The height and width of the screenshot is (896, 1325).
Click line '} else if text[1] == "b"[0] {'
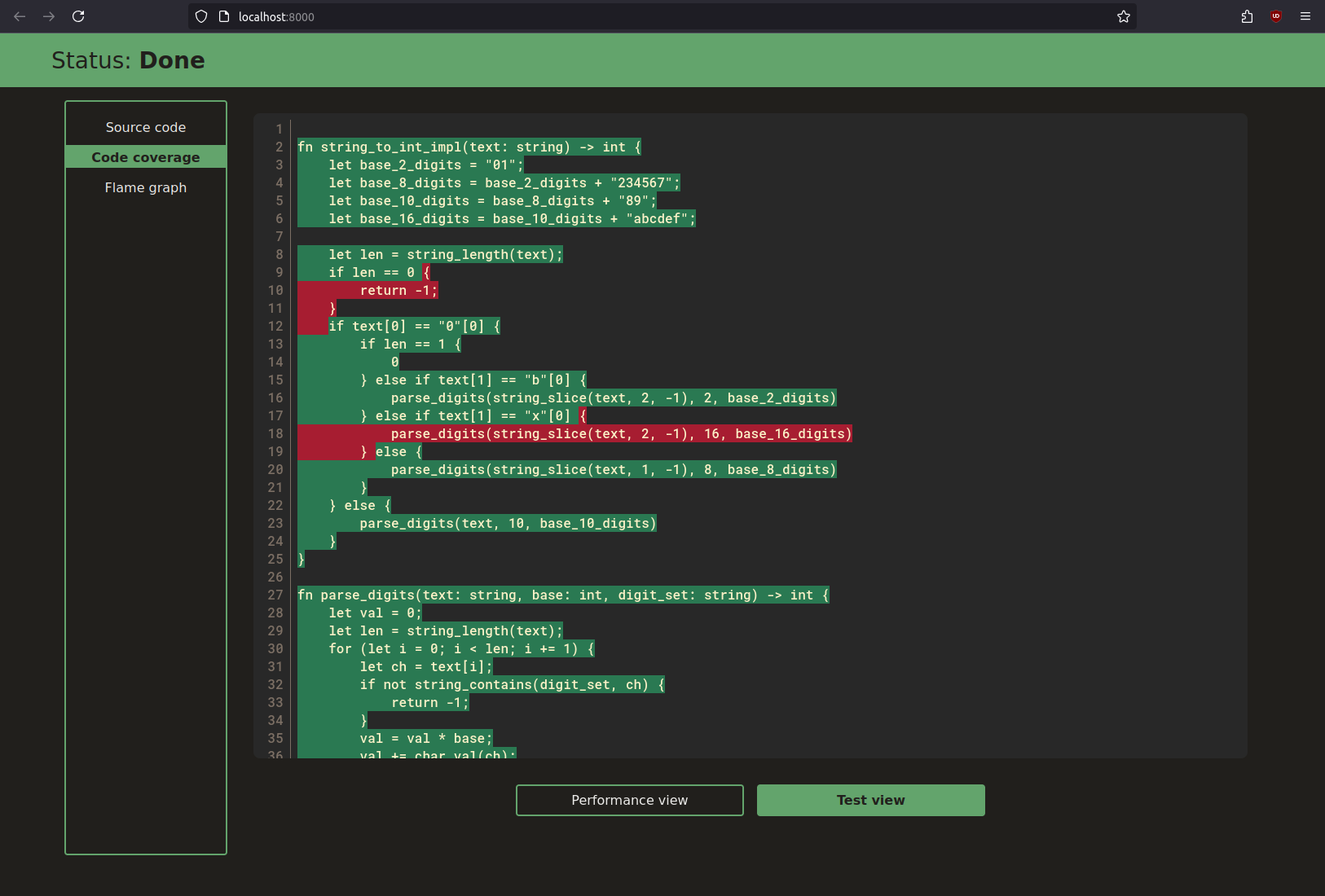coord(473,380)
